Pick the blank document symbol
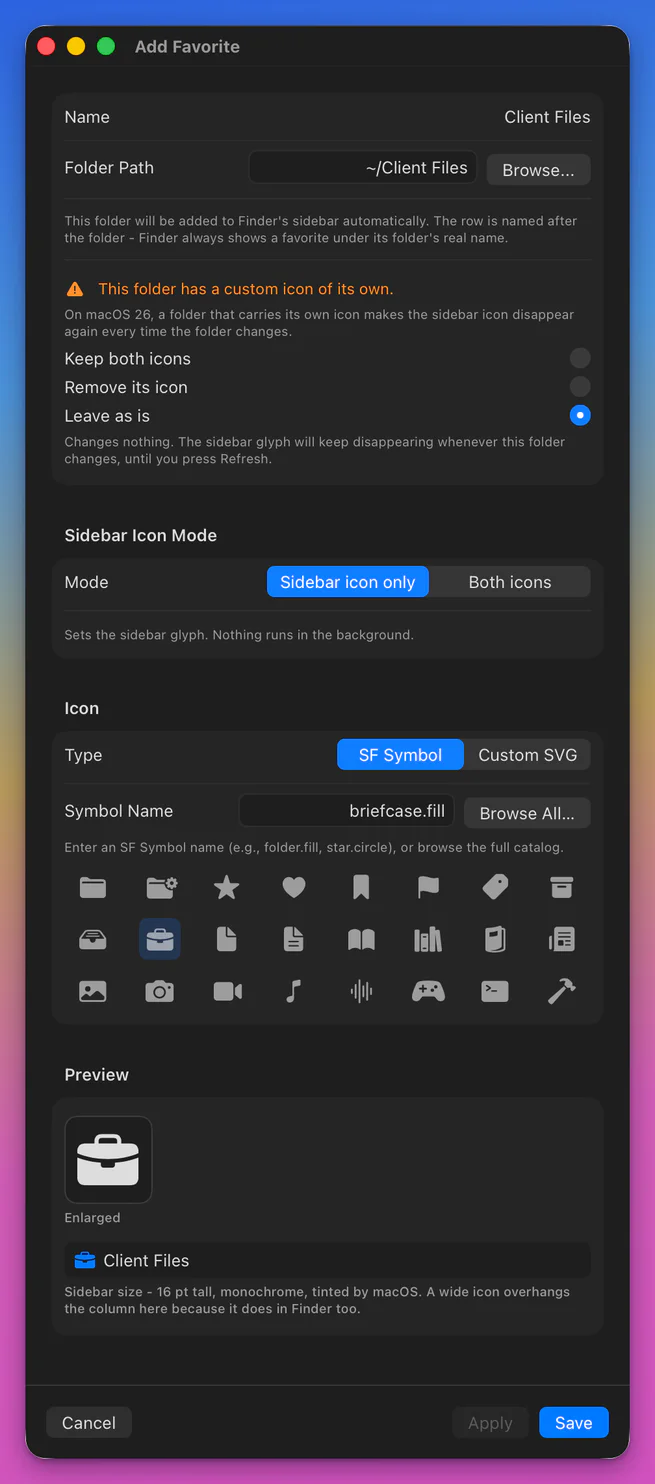Image resolution: width=655 pixels, height=1484 pixels. (227, 939)
